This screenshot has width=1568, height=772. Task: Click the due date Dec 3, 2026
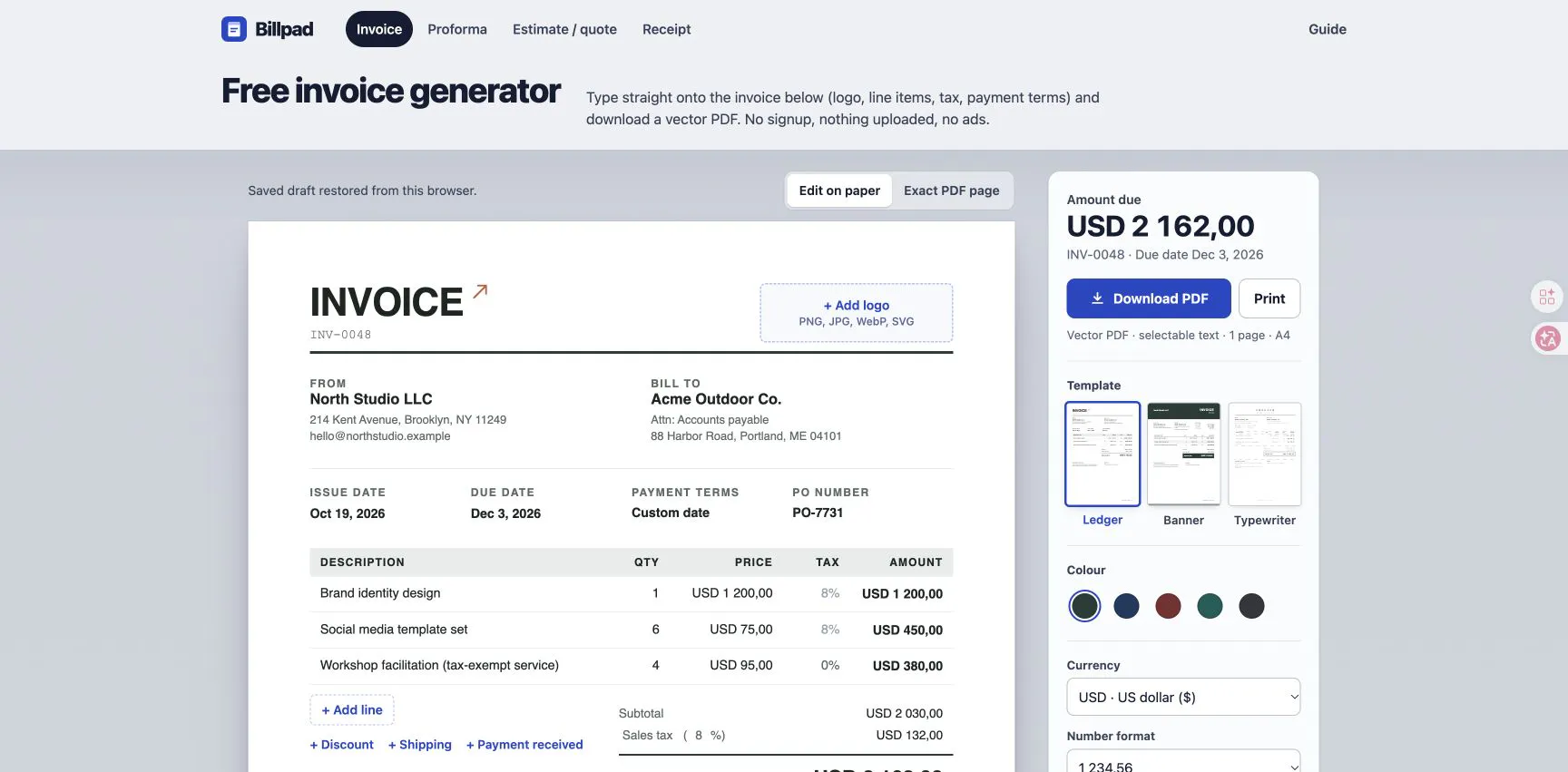505,513
